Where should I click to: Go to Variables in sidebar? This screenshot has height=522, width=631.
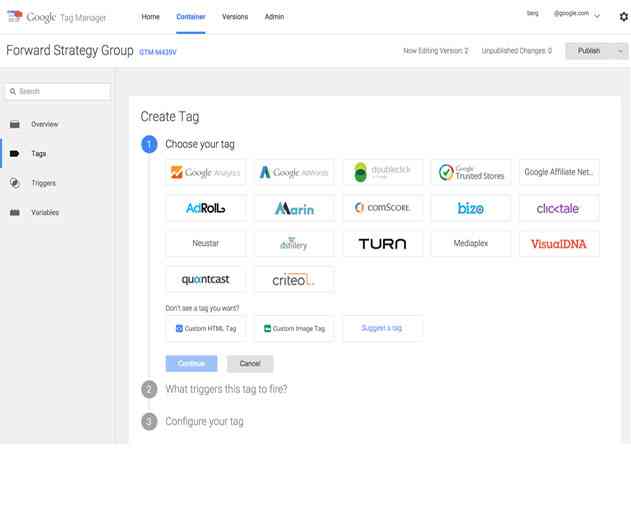coord(45,212)
